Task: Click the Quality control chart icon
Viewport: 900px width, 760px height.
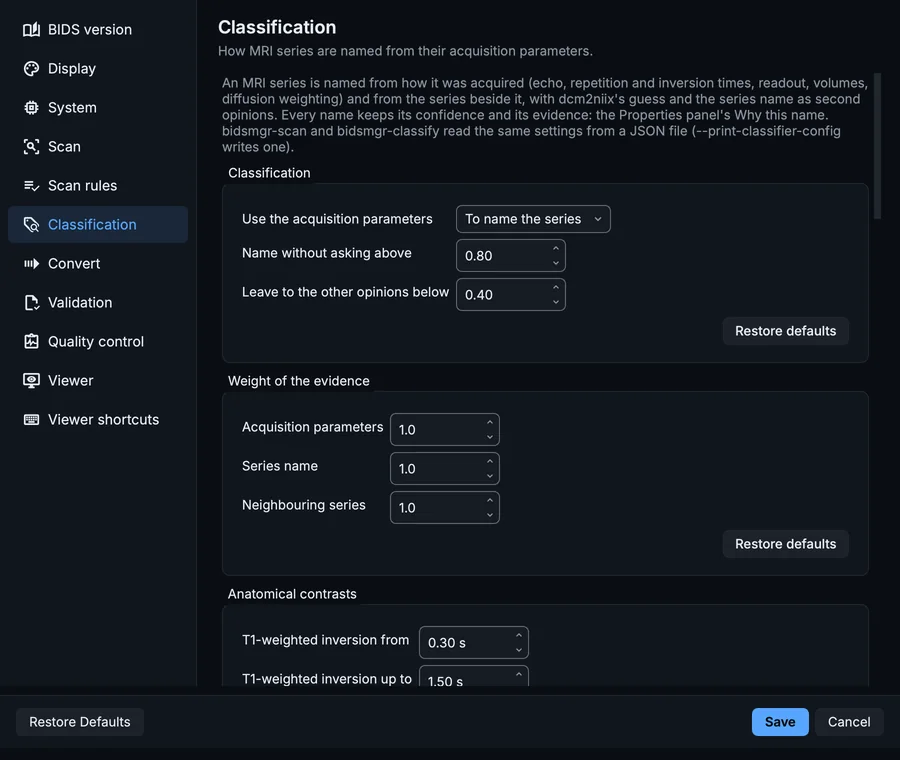Action: coord(32,342)
